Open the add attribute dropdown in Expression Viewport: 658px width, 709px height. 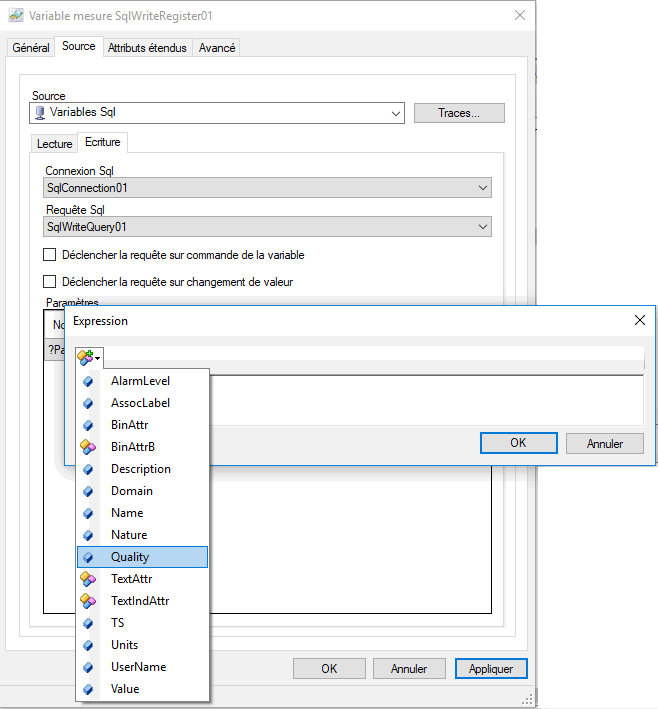pos(87,357)
